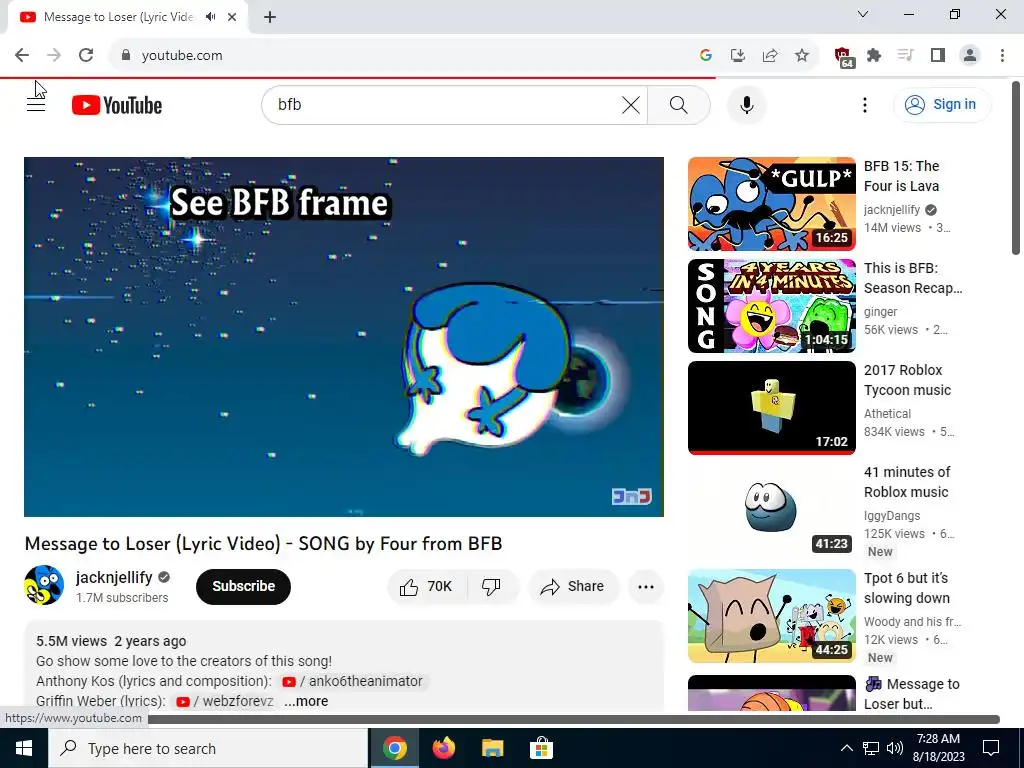Click the horizontal scrollbar at page bottom
1024x768 pixels.
pyautogui.click(x=573, y=720)
